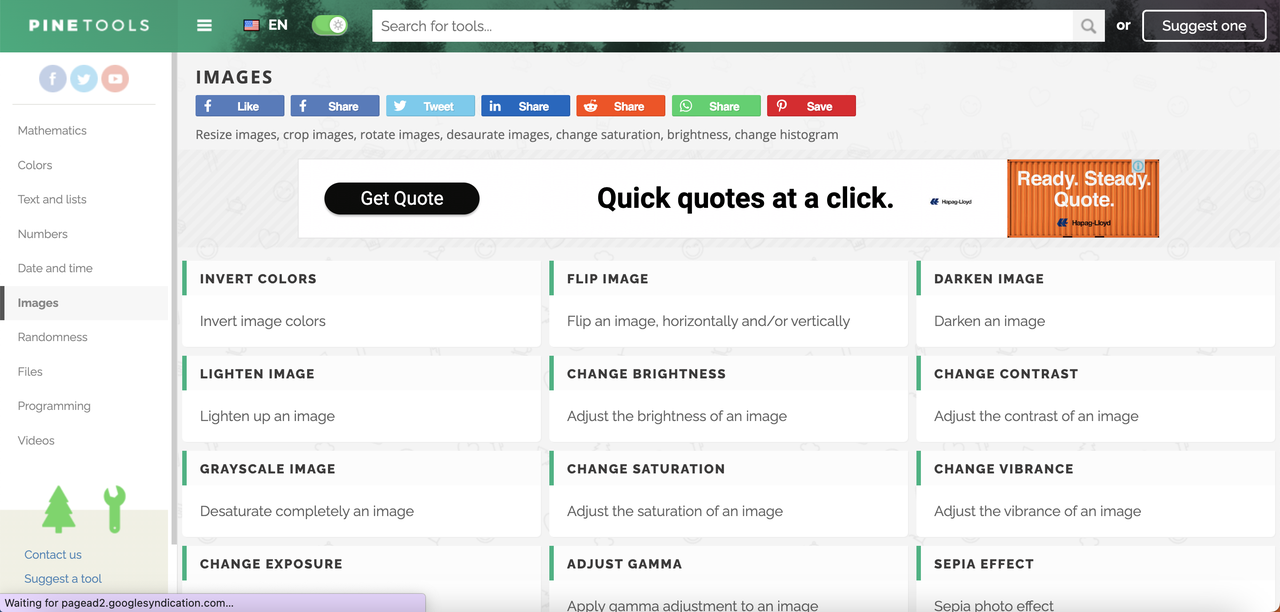This screenshot has height=612, width=1280.
Task: Open the hamburger menu icon
Action: (x=204, y=26)
